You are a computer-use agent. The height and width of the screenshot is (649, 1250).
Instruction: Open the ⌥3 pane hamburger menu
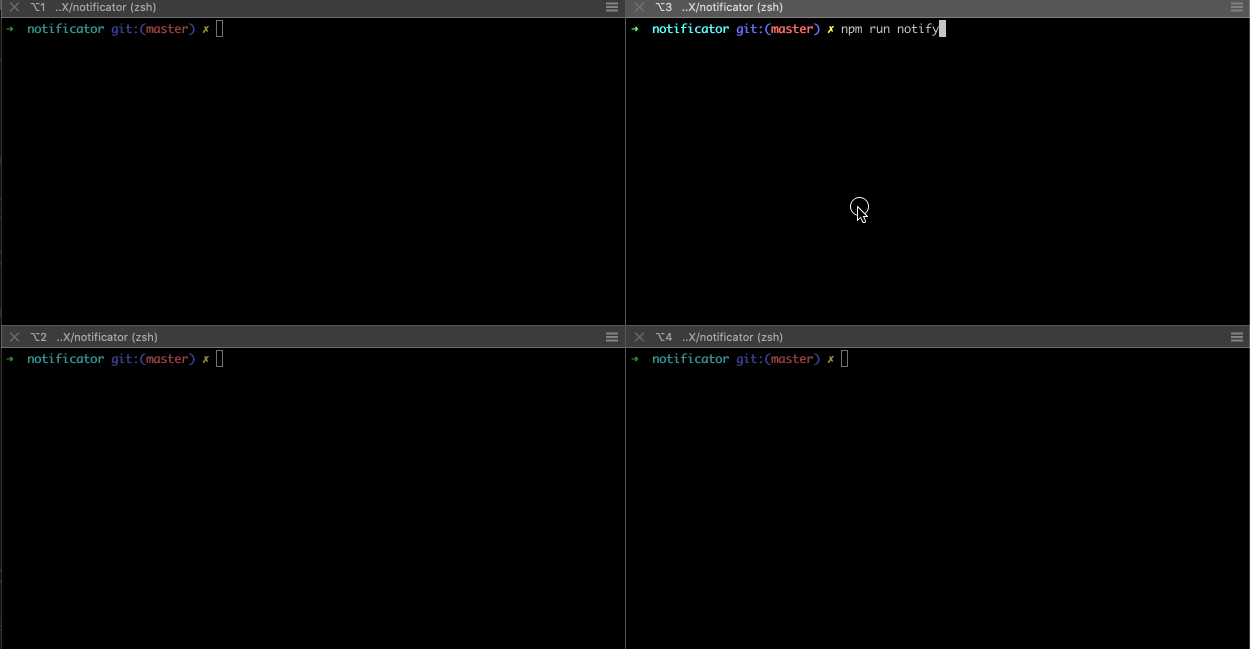pos(1237,7)
